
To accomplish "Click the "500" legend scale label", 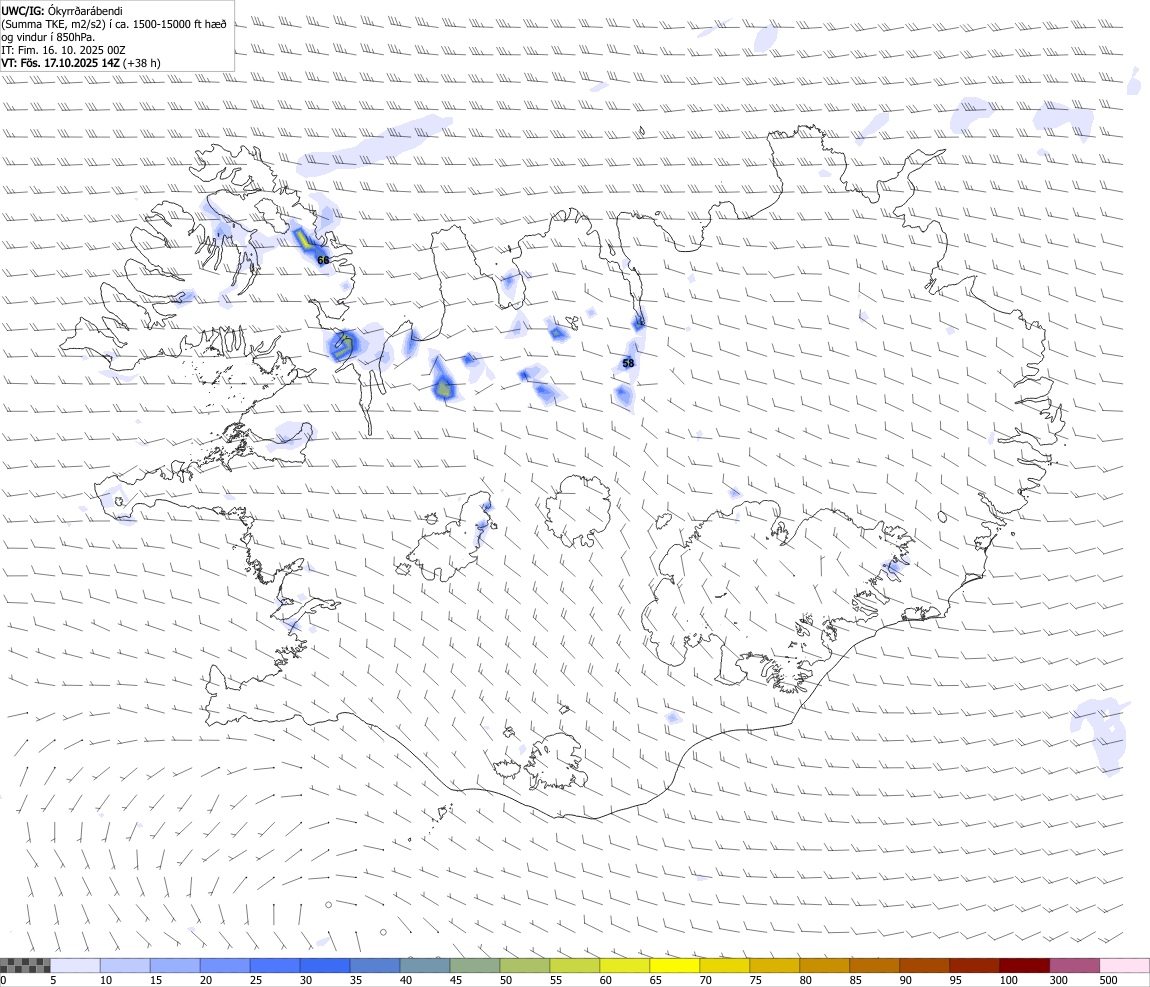I will coord(1108,980).
